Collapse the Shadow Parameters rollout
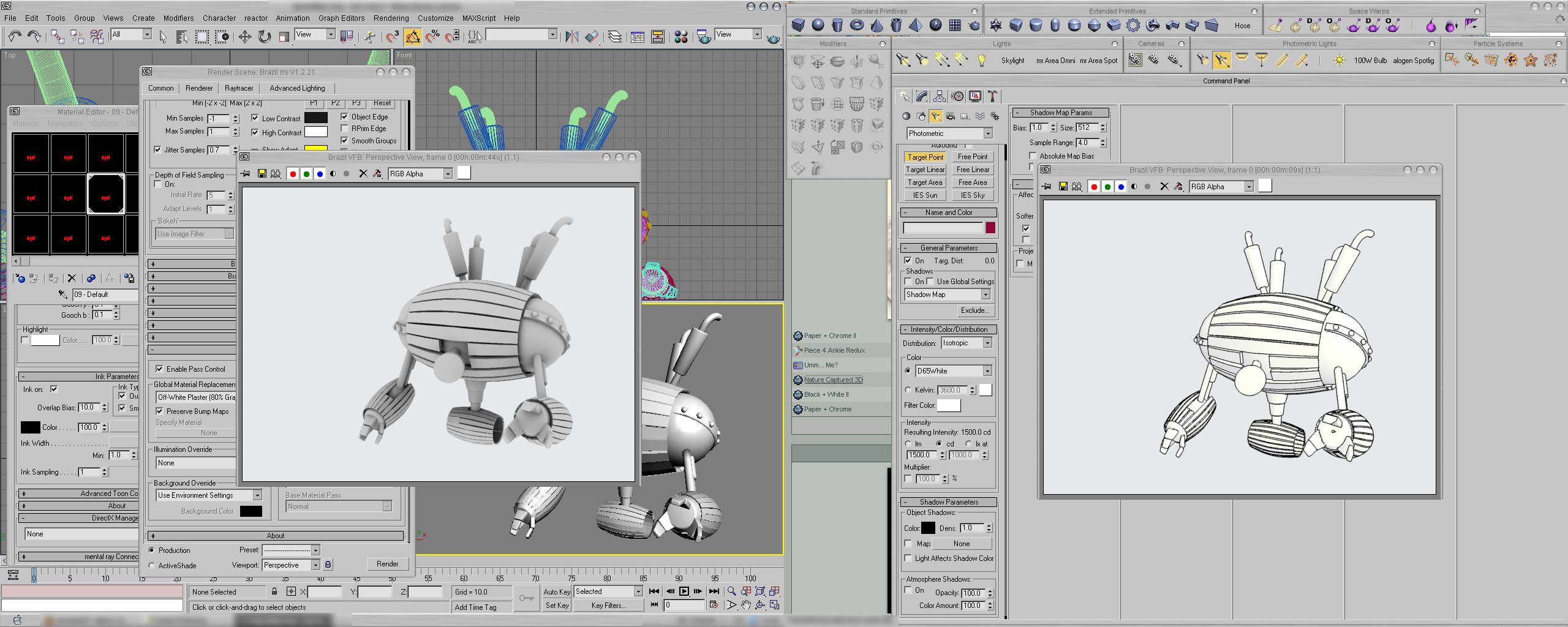1568x627 pixels. tap(948, 502)
